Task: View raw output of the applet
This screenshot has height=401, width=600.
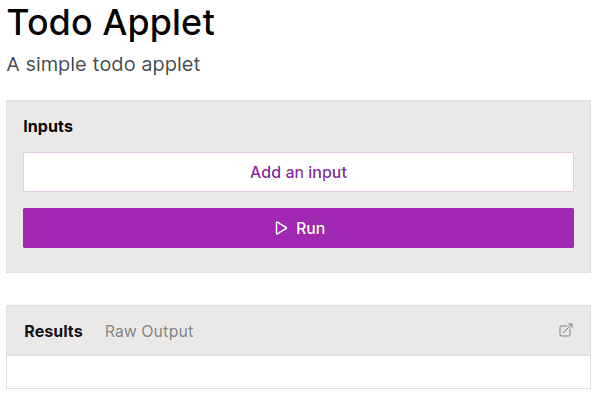Action: (149, 331)
